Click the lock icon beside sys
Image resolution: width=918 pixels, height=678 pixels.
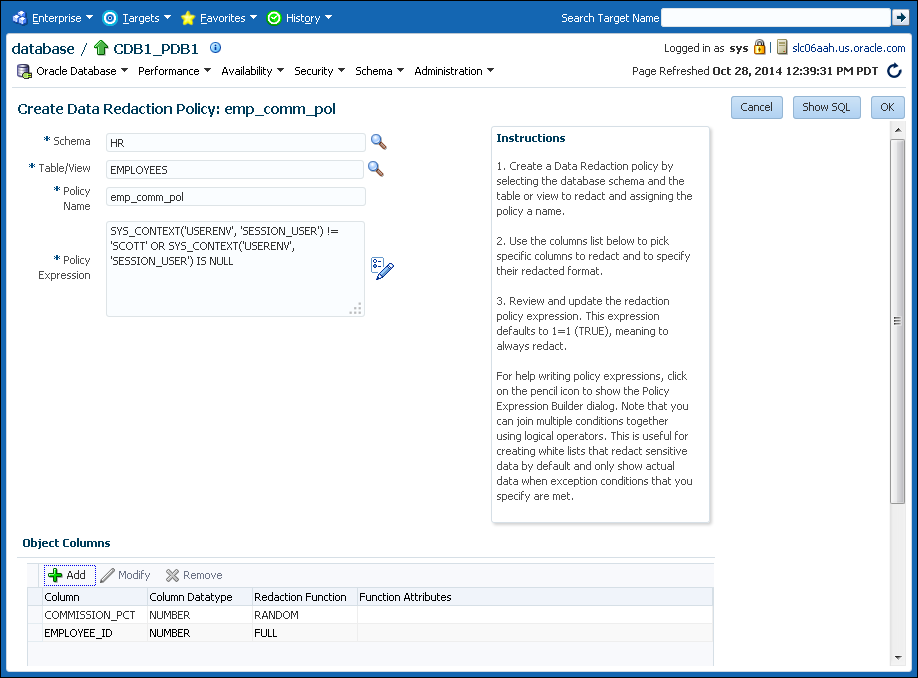tap(759, 47)
